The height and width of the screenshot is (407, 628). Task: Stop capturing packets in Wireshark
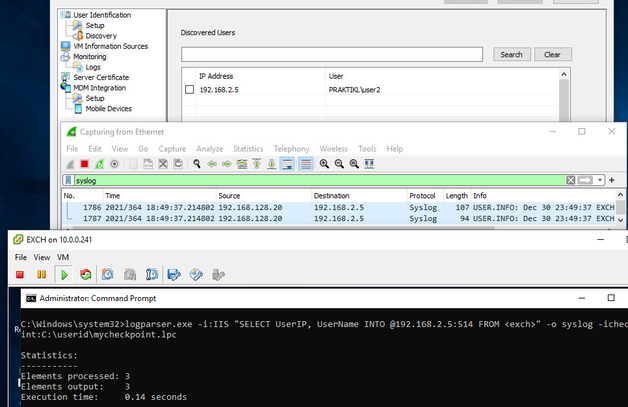[x=85, y=164]
